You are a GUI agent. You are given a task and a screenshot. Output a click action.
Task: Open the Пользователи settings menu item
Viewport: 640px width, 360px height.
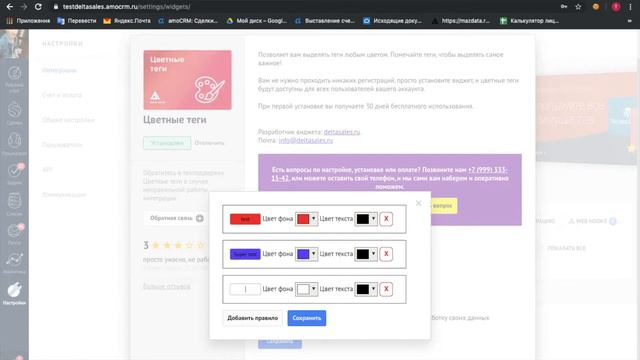pyautogui.click(x=62, y=145)
